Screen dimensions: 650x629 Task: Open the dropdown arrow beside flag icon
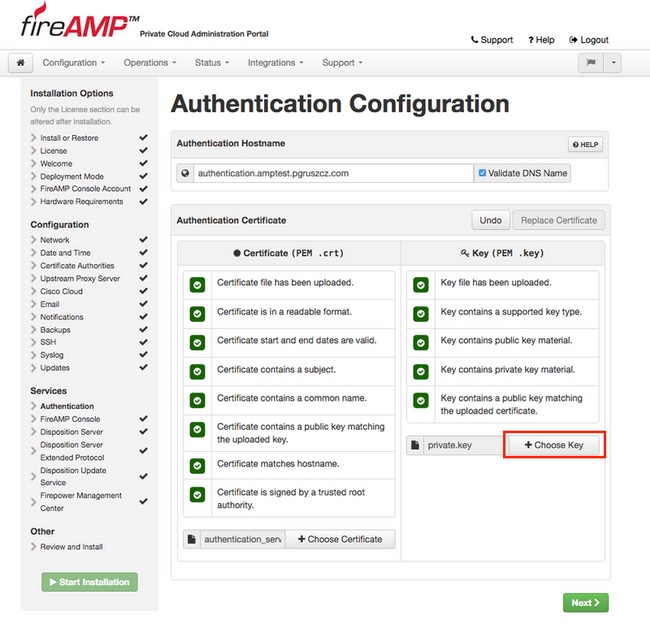[613, 63]
